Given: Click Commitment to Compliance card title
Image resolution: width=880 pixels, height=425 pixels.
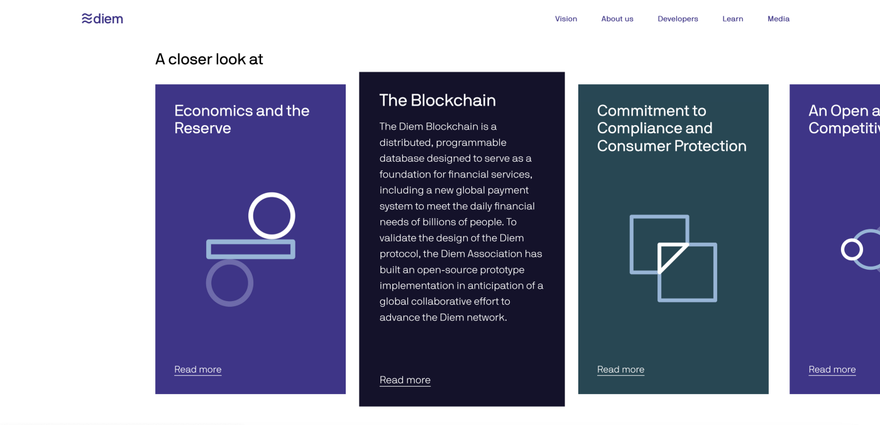Looking at the screenshot, I should (x=672, y=128).
